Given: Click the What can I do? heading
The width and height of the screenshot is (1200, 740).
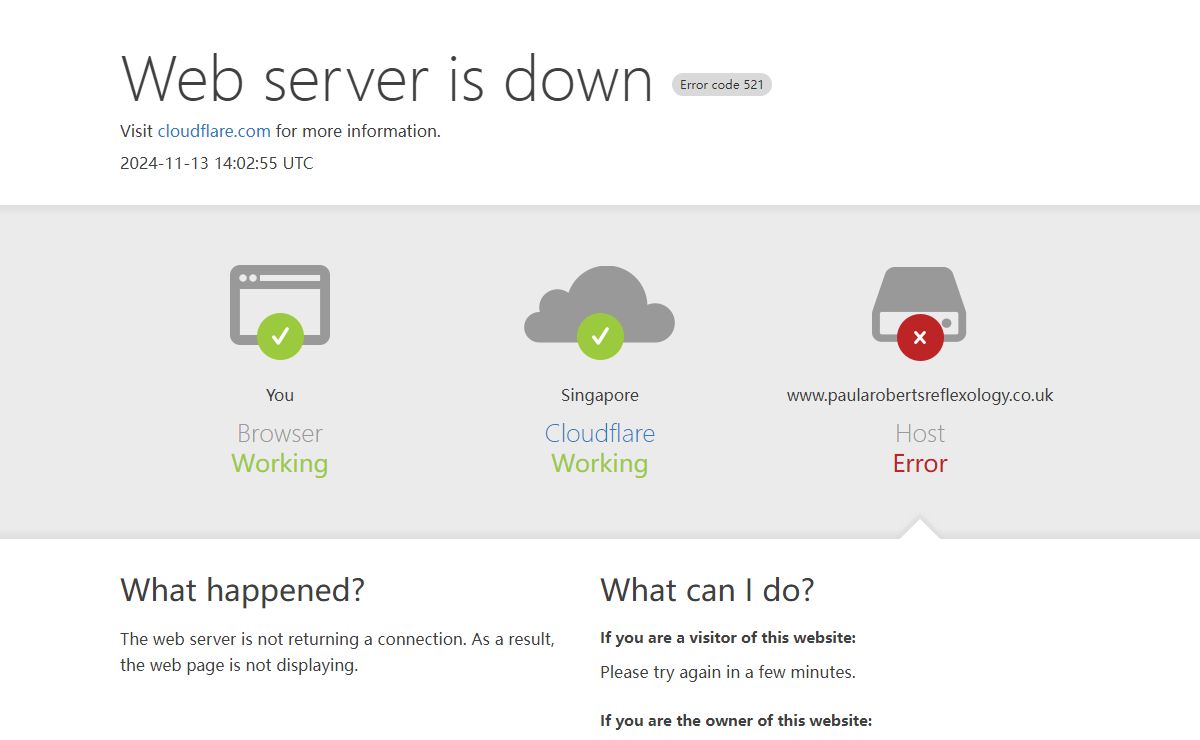Looking at the screenshot, I should point(708,590).
